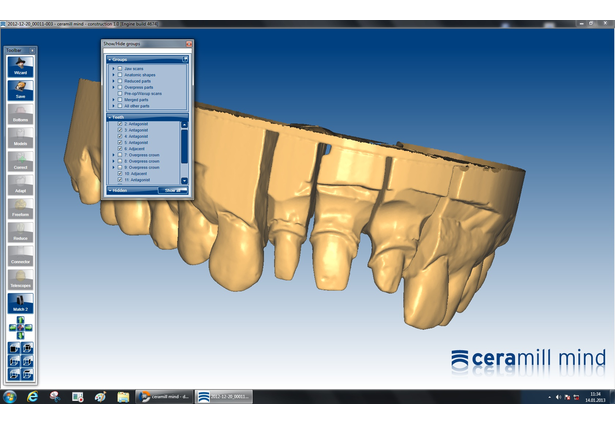Open the paint palette app in the taskbar
The width and height of the screenshot is (615, 424).
[100, 397]
